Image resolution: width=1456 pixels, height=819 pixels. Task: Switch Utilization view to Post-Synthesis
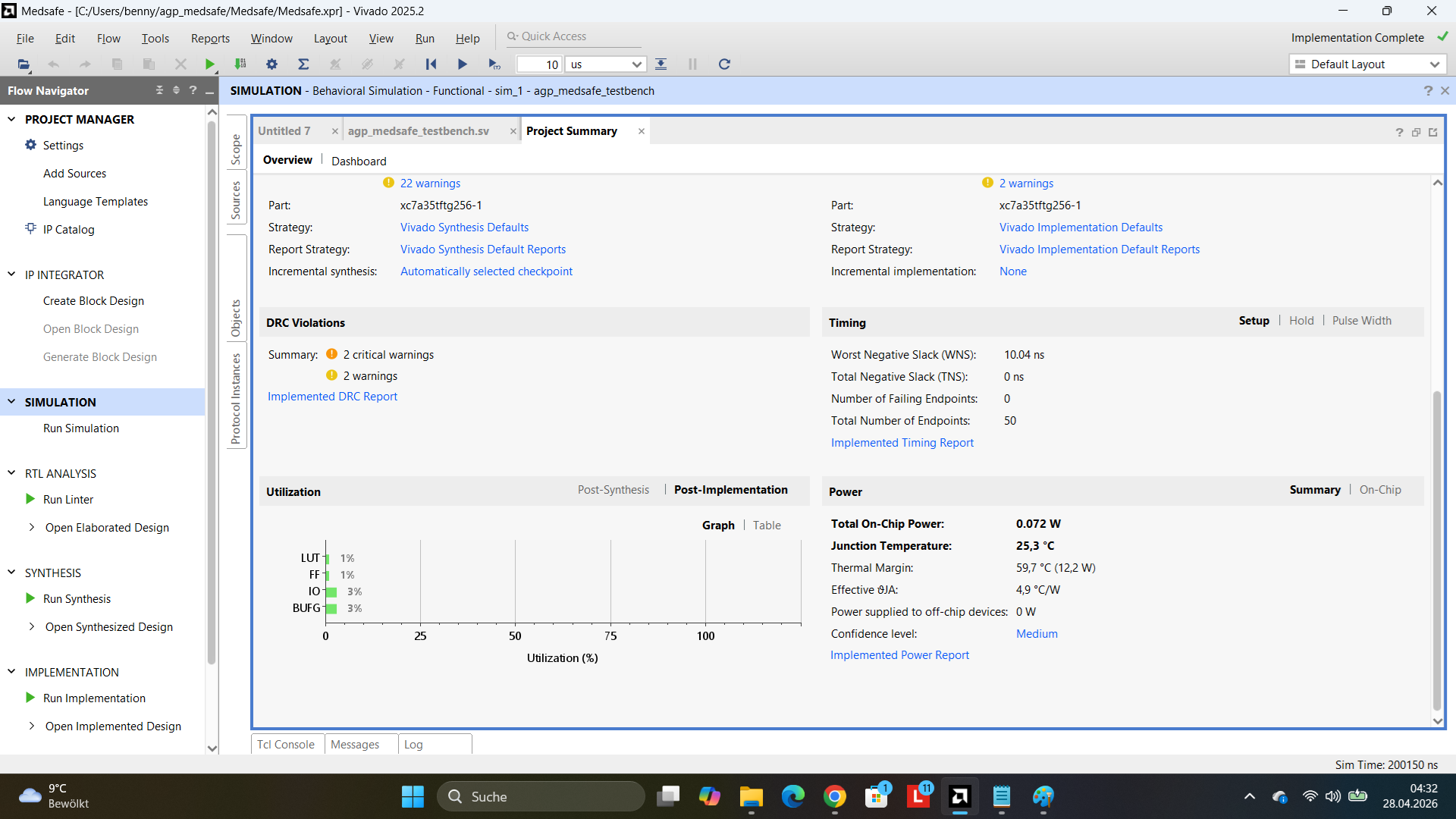[x=613, y=490]
